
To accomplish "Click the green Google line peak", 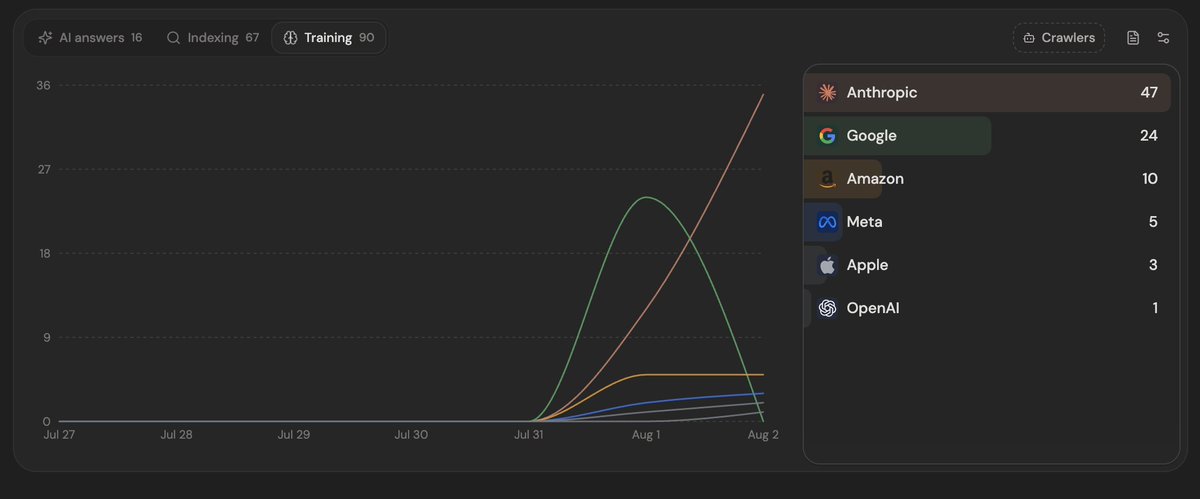I will tap(646, 197).
